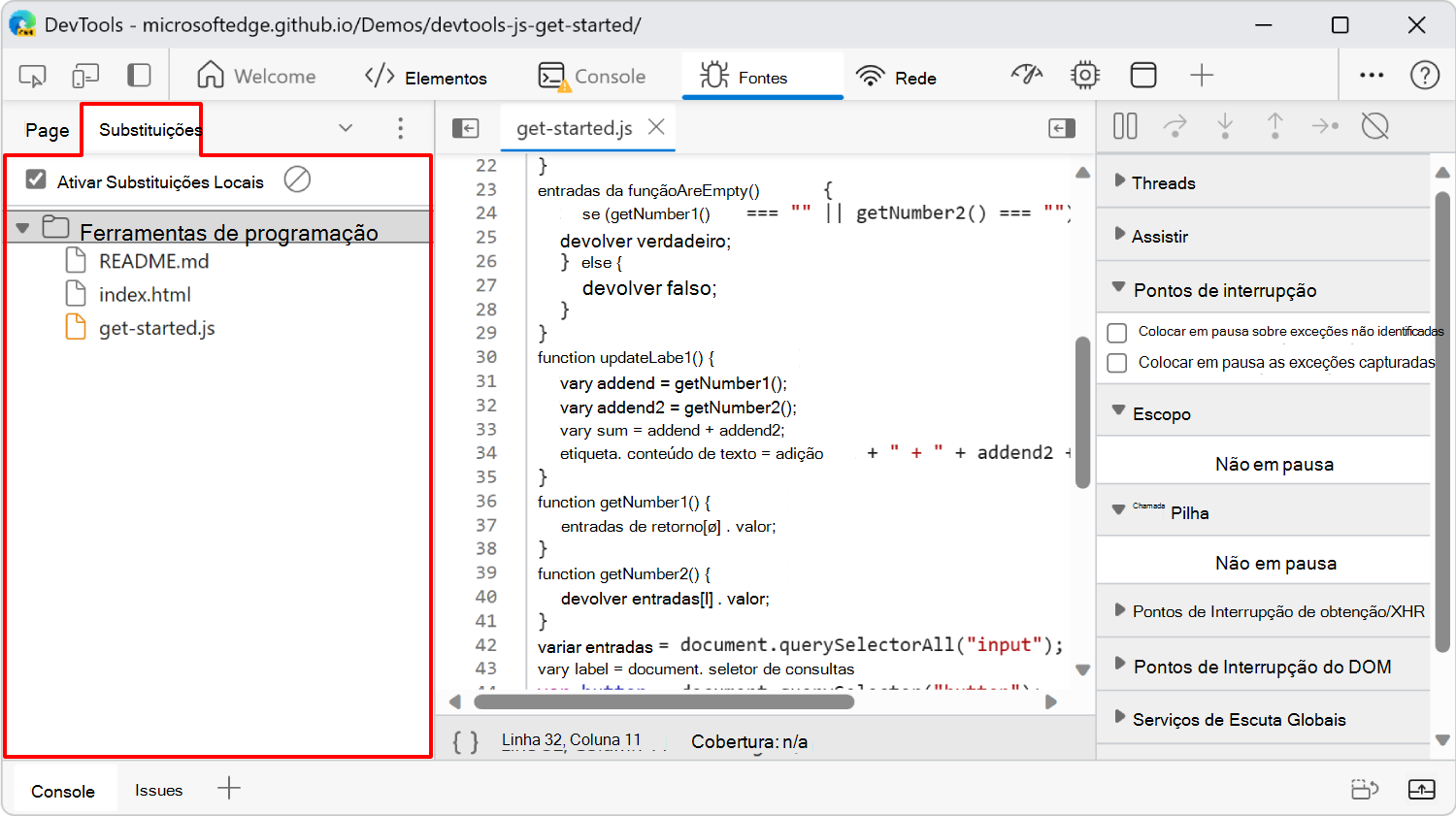Expand the Assistir section

click(x=1120, y=234)
